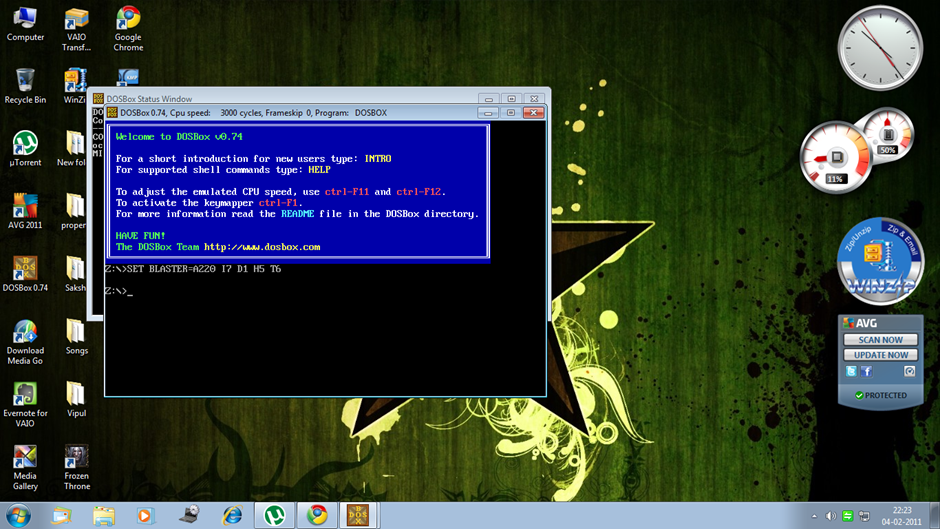This screenshot has width=940, height=529.
Task: Close the DOSBox 0.74 emulator window
Action: pos(533,113)
